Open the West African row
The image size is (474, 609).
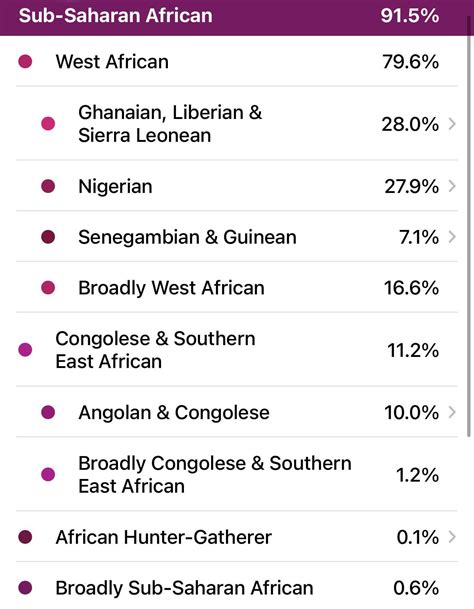pyautogui.click(x=237, y=61)
